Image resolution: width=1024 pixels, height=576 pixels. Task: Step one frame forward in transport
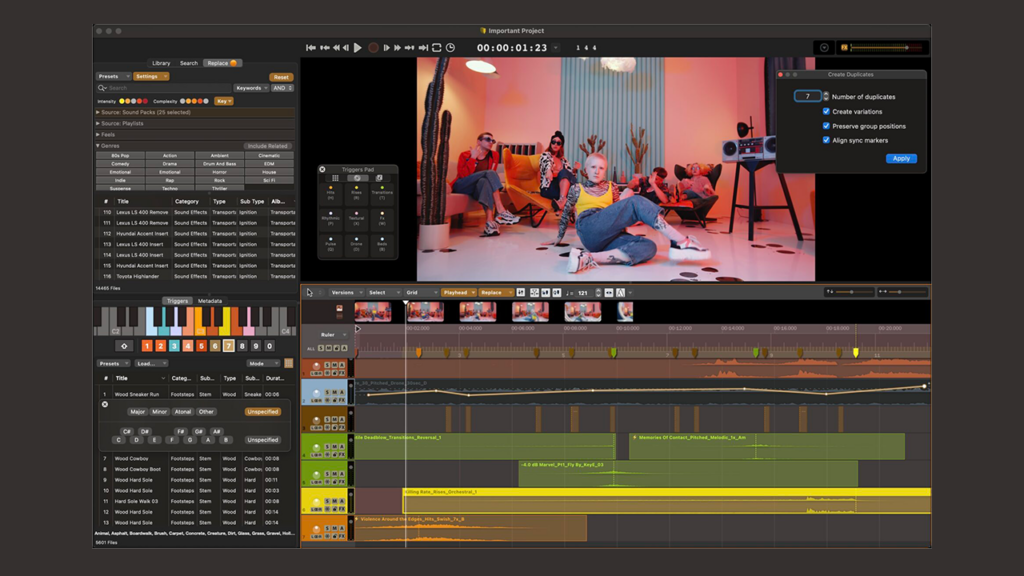[387, 48]
